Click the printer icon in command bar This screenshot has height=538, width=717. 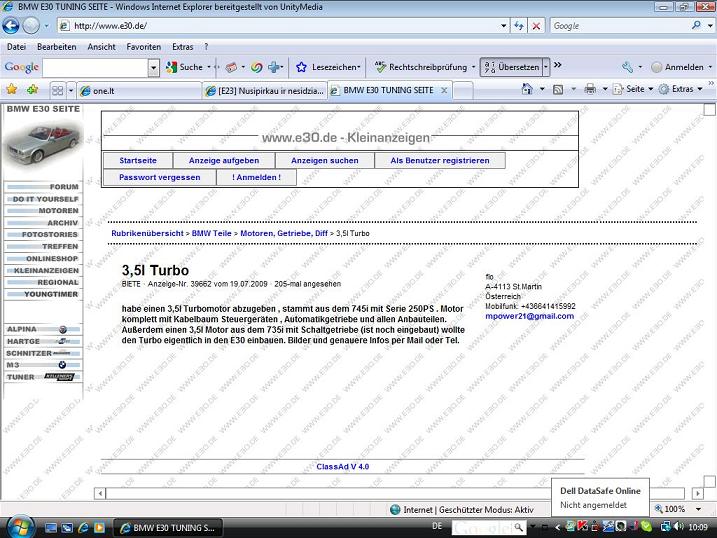click(x=590, y=89)
